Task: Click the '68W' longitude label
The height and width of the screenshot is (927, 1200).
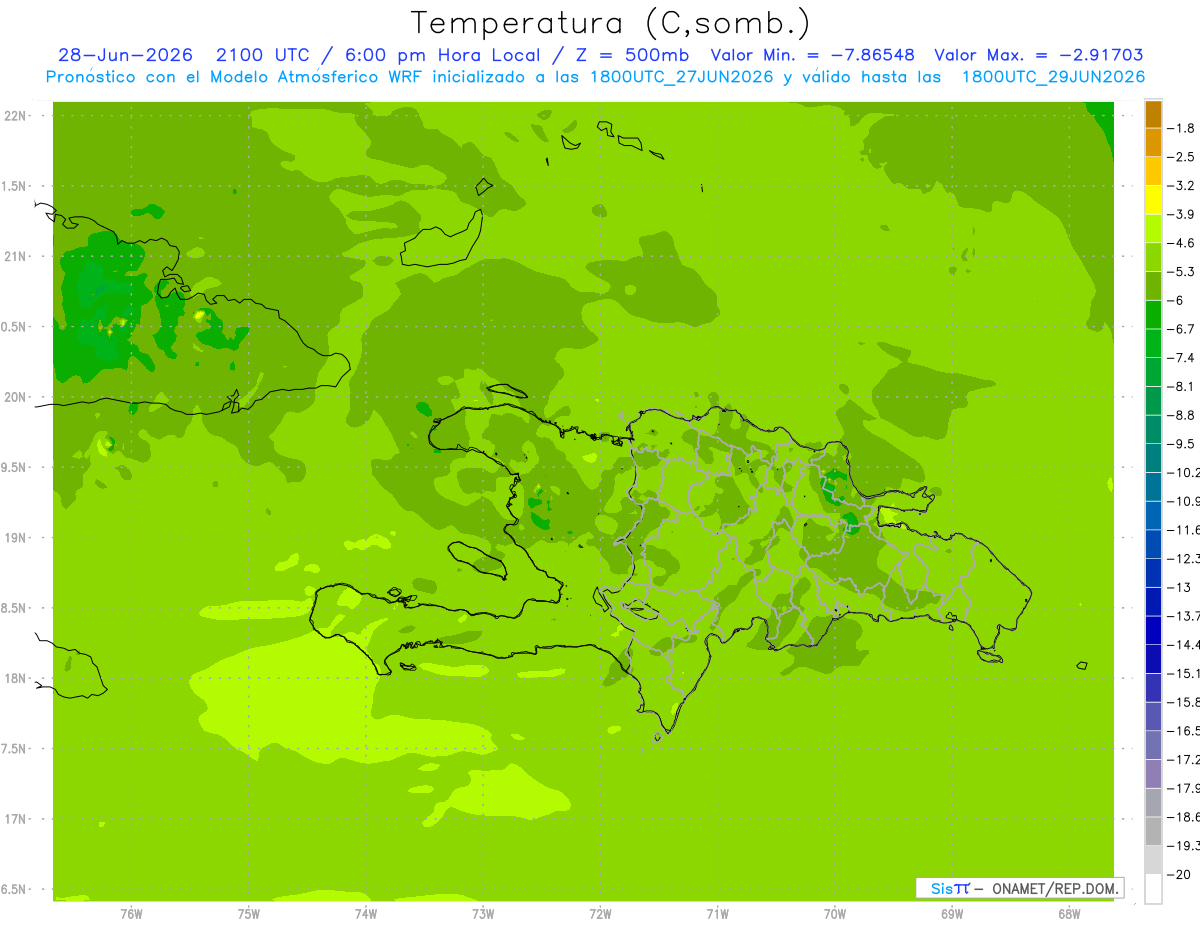Action: pos(1069,913)
